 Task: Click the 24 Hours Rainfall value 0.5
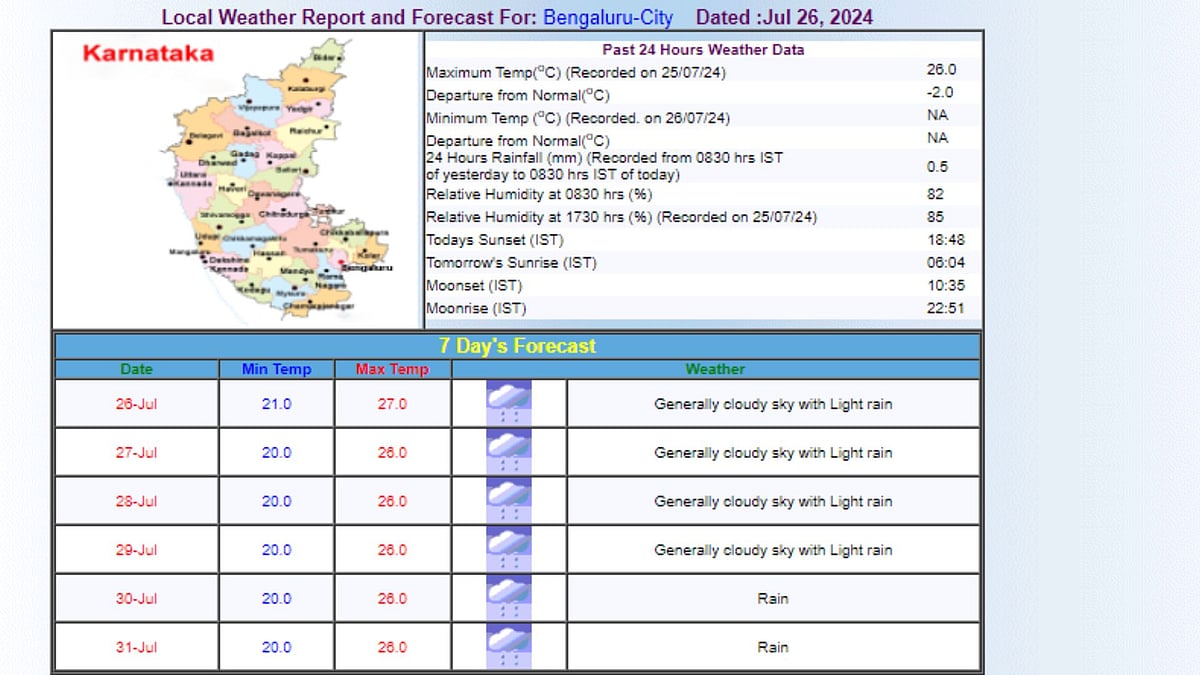pos(938,167)
